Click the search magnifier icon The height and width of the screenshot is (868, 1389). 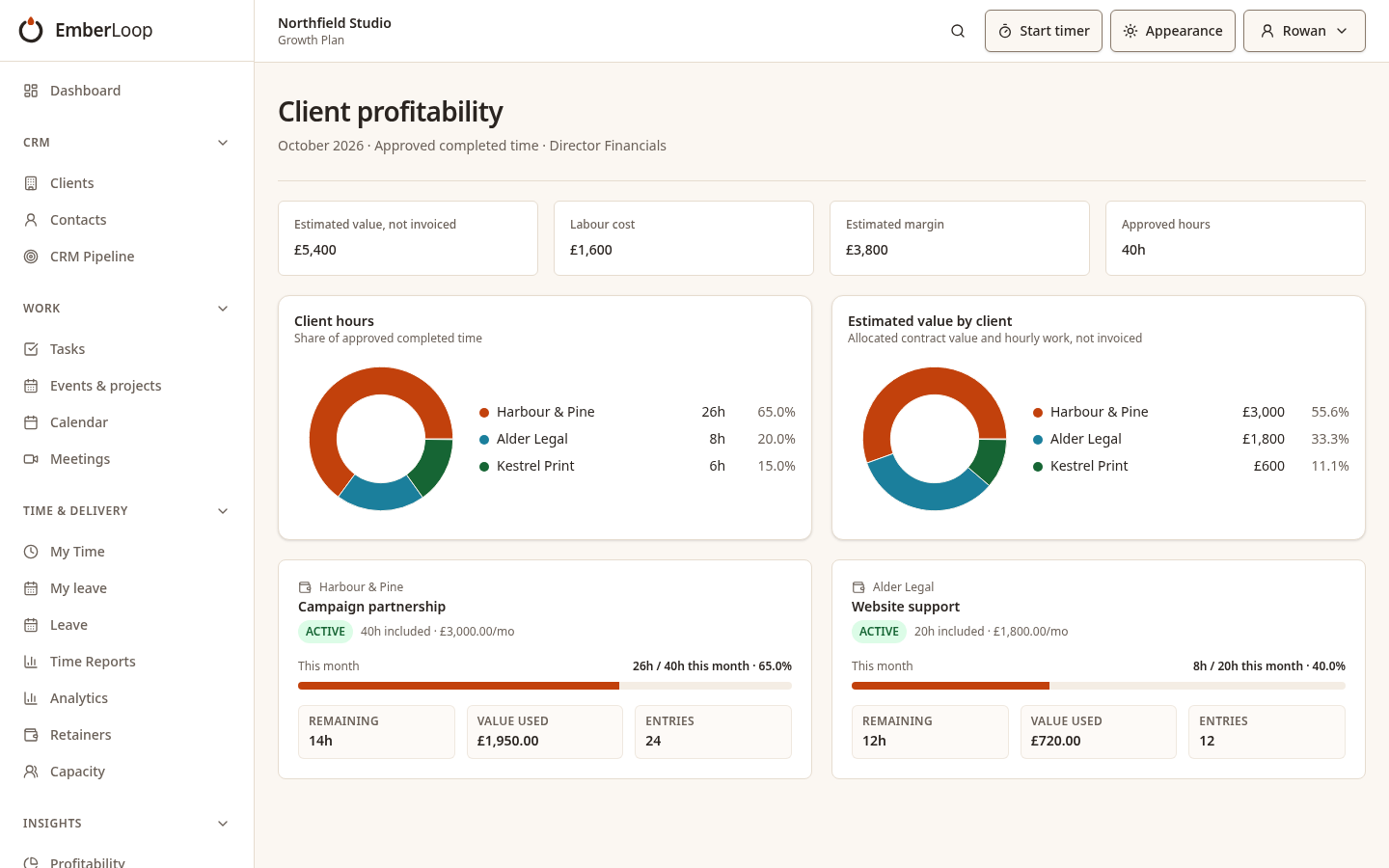click(x=958, y=31)
